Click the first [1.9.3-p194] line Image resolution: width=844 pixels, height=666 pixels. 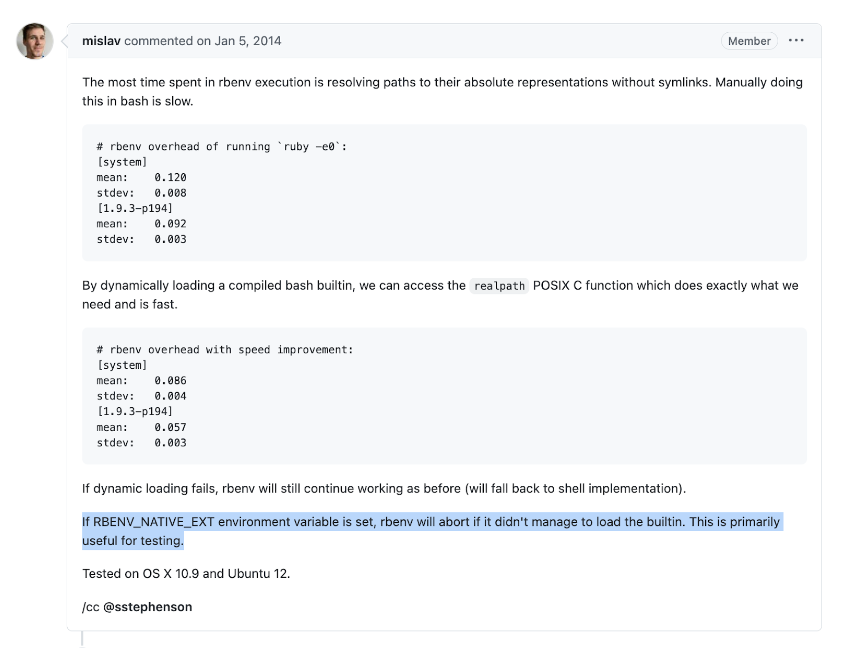click(135, 208)
